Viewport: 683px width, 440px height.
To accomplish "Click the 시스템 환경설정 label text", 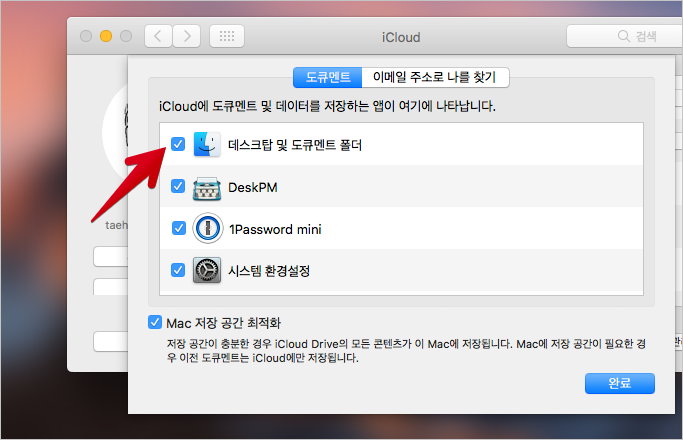I will point(269,271).
